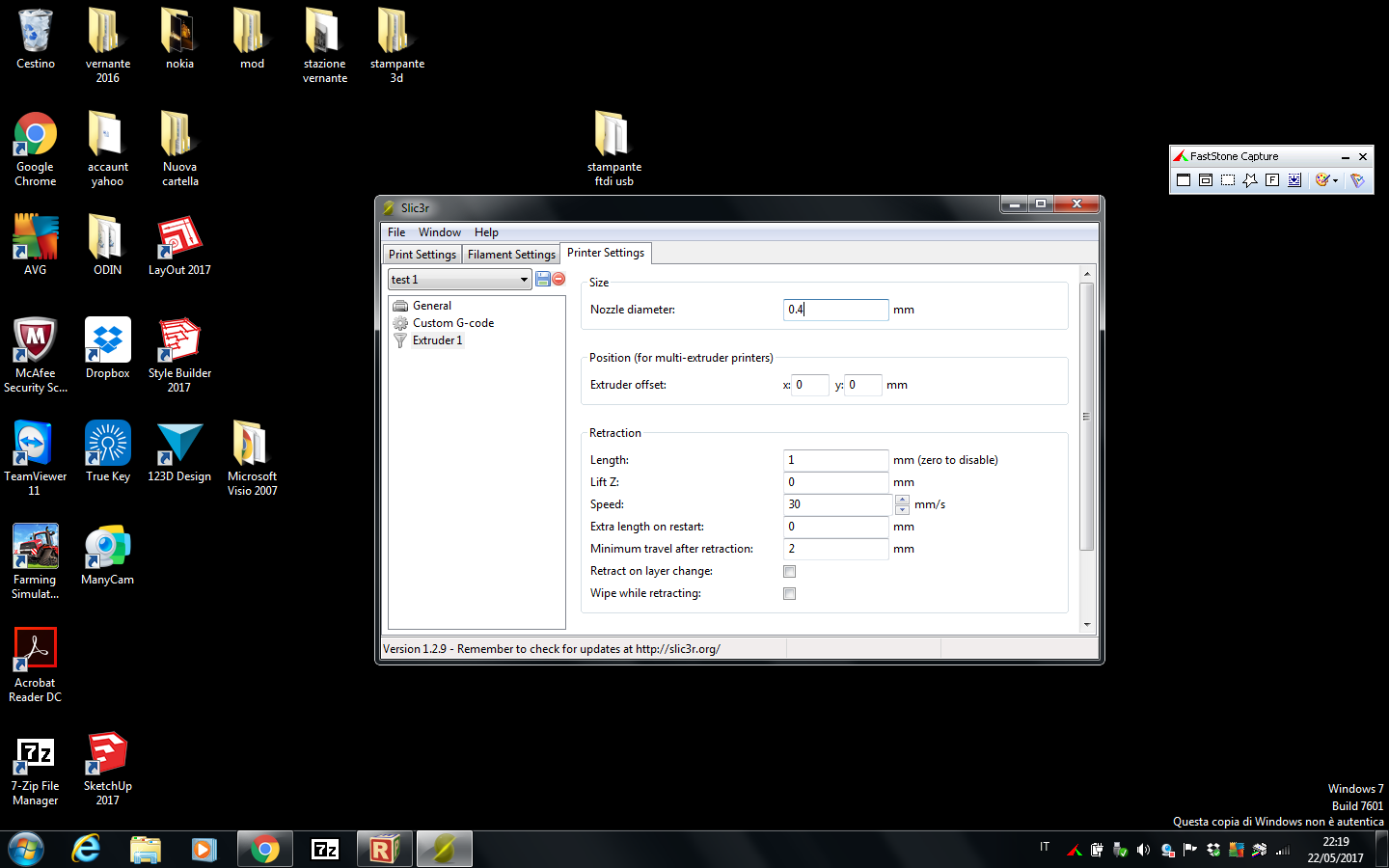Capture scrolling window in FastStone Capture
Image resolution: width=1389 pixels, height=868 pixels.
pyautogui.click(x=1294, y=180)
